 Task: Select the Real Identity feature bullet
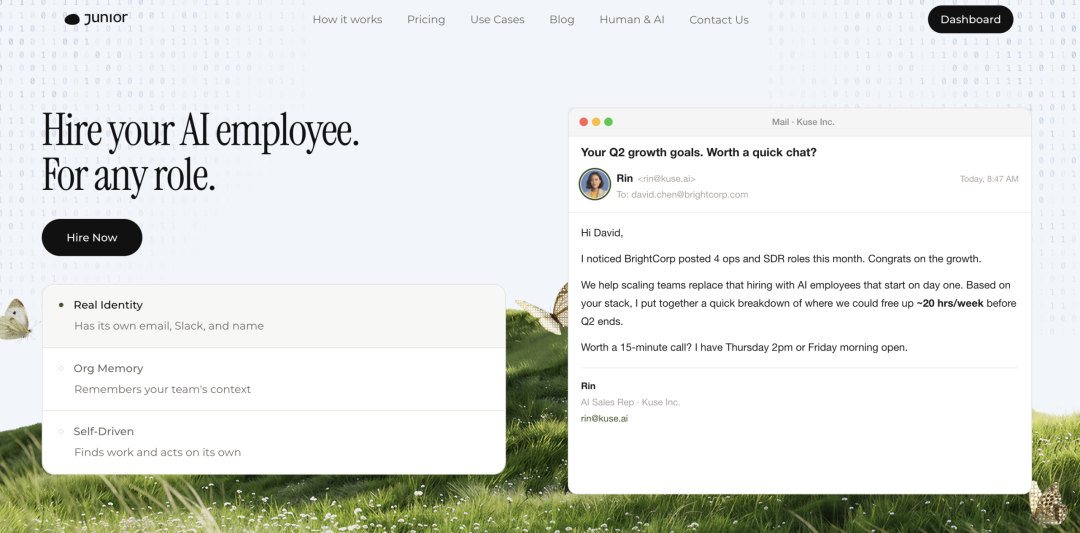[61, 305]
